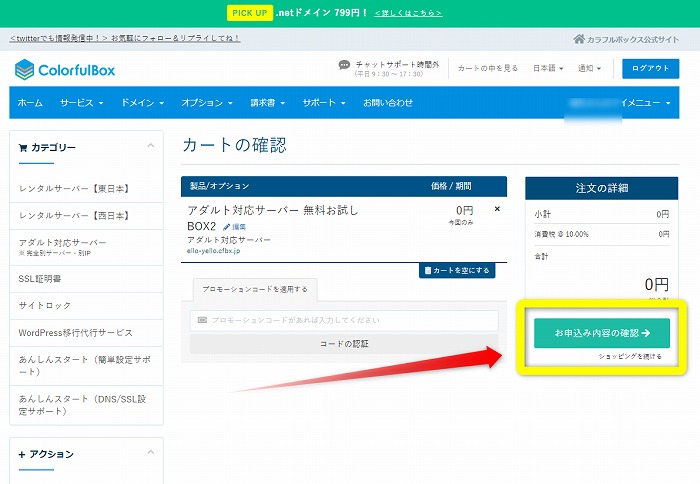700x484 pixels.
Task: Collapse the カテゴリー sidebar panel
Action: pyautogui.click(x=150, y=146)
